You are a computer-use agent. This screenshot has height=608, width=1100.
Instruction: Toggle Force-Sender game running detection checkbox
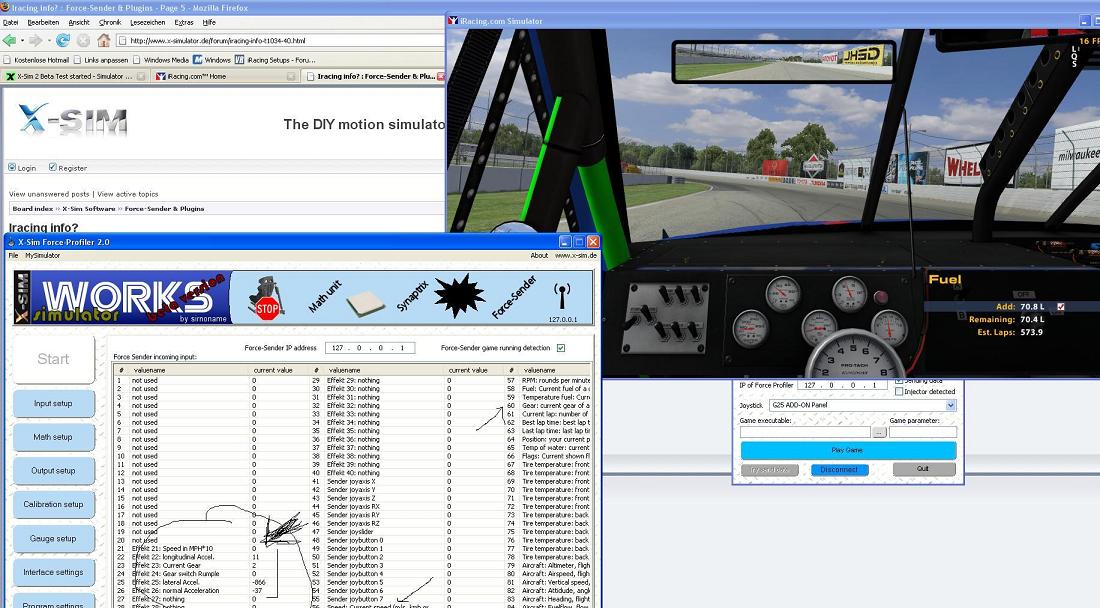point(561,348)
